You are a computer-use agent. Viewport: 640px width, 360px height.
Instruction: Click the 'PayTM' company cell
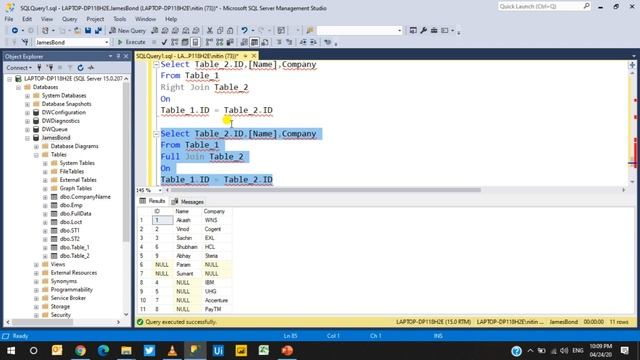[x=213, y=309]
